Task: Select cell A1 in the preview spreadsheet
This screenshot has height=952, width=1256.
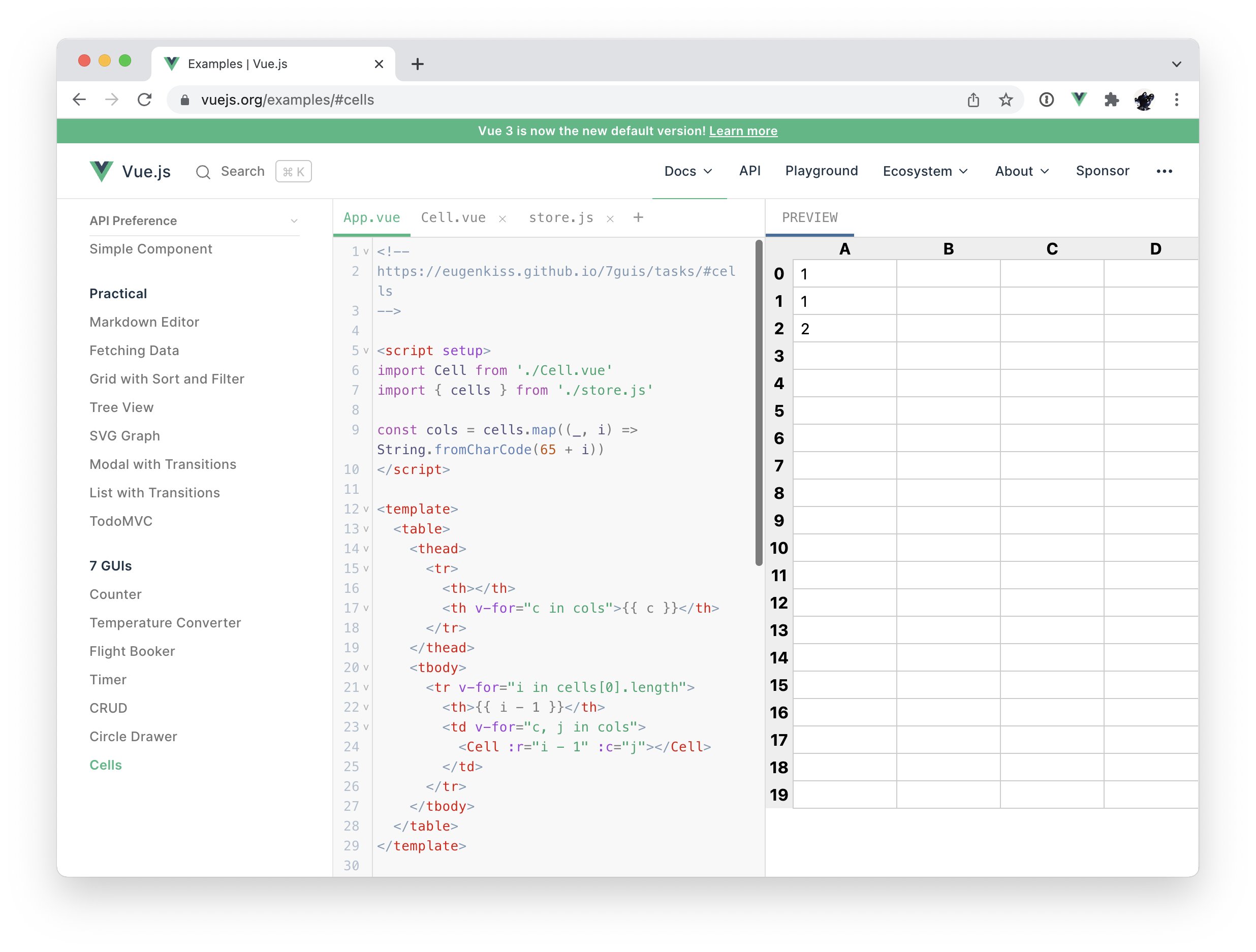Action: pos(844,301)
